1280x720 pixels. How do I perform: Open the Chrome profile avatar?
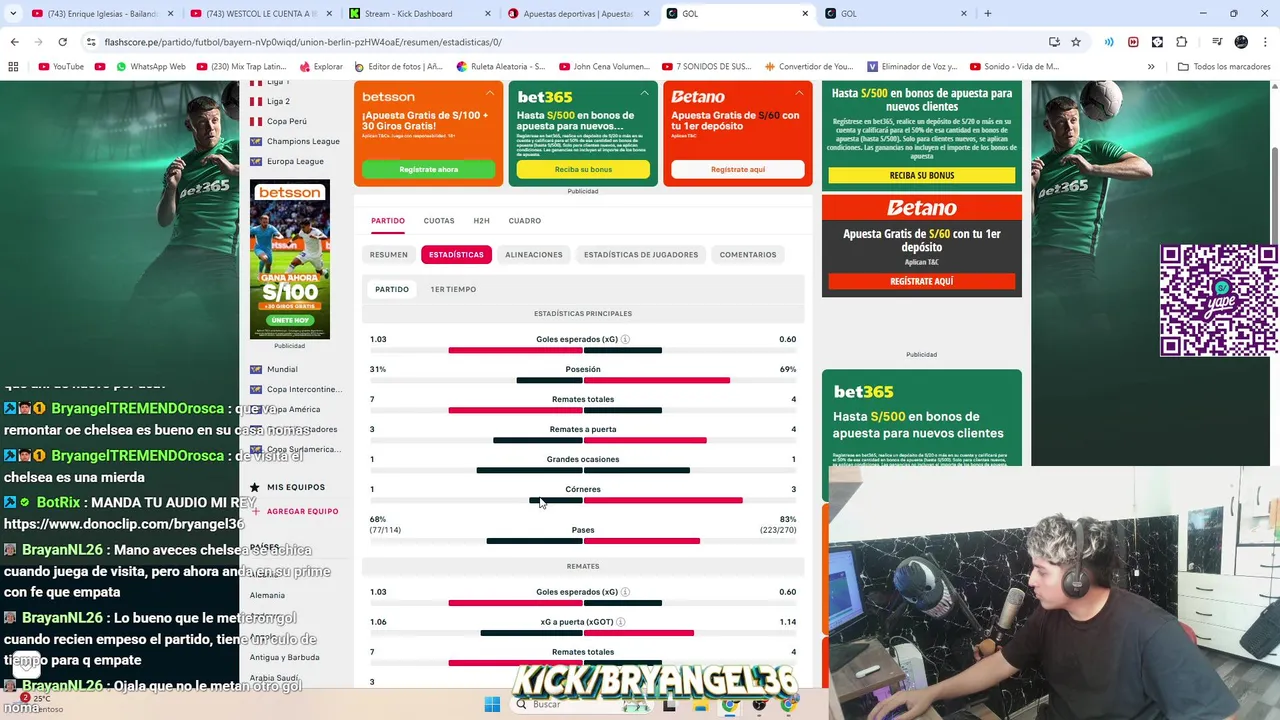(1241, 42)
